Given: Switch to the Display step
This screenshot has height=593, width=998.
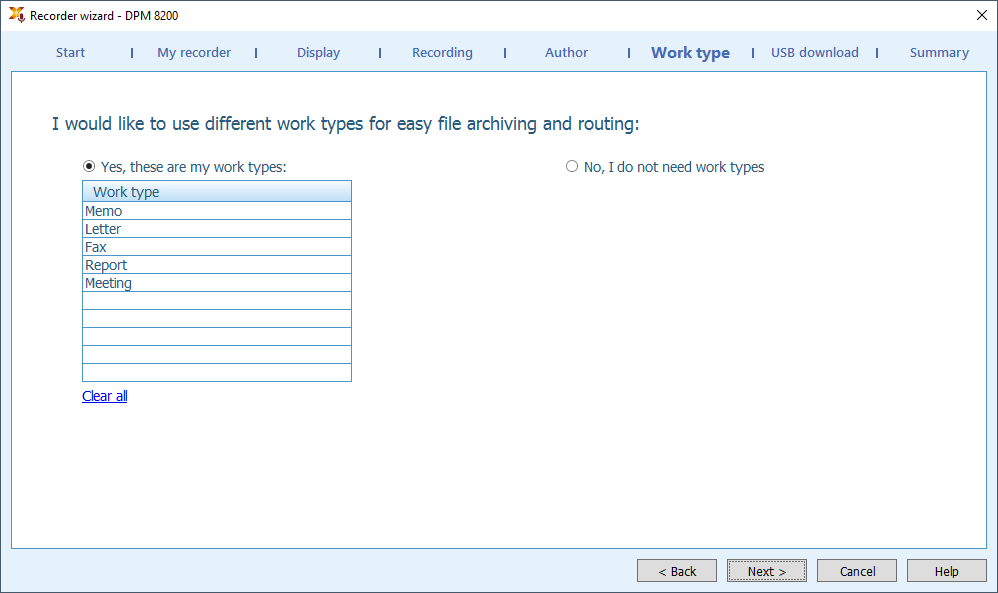Looking at the screenshot, I should click(x=318, y=53).
